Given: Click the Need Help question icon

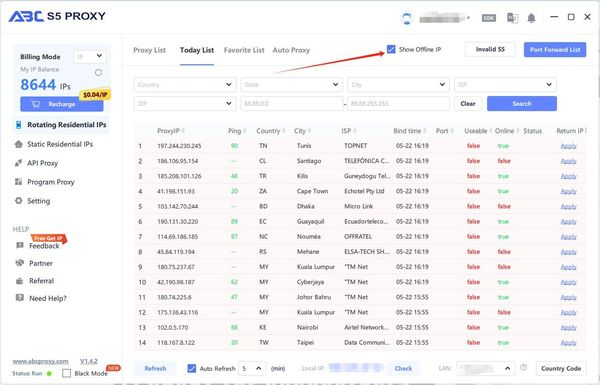Looking at the screenshot, I should (20, 298).
